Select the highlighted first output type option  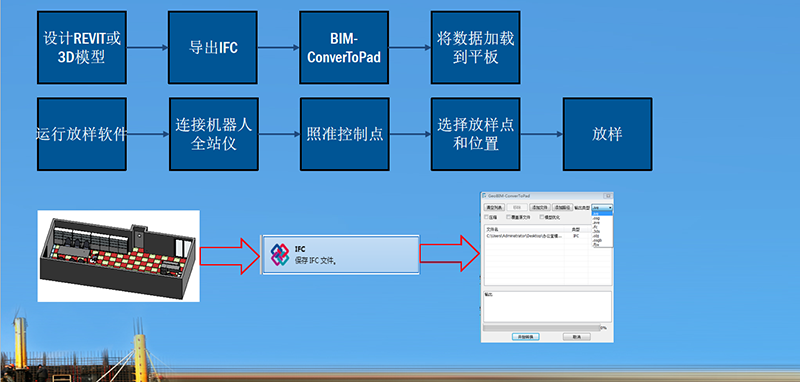click(x=602, y=213)
